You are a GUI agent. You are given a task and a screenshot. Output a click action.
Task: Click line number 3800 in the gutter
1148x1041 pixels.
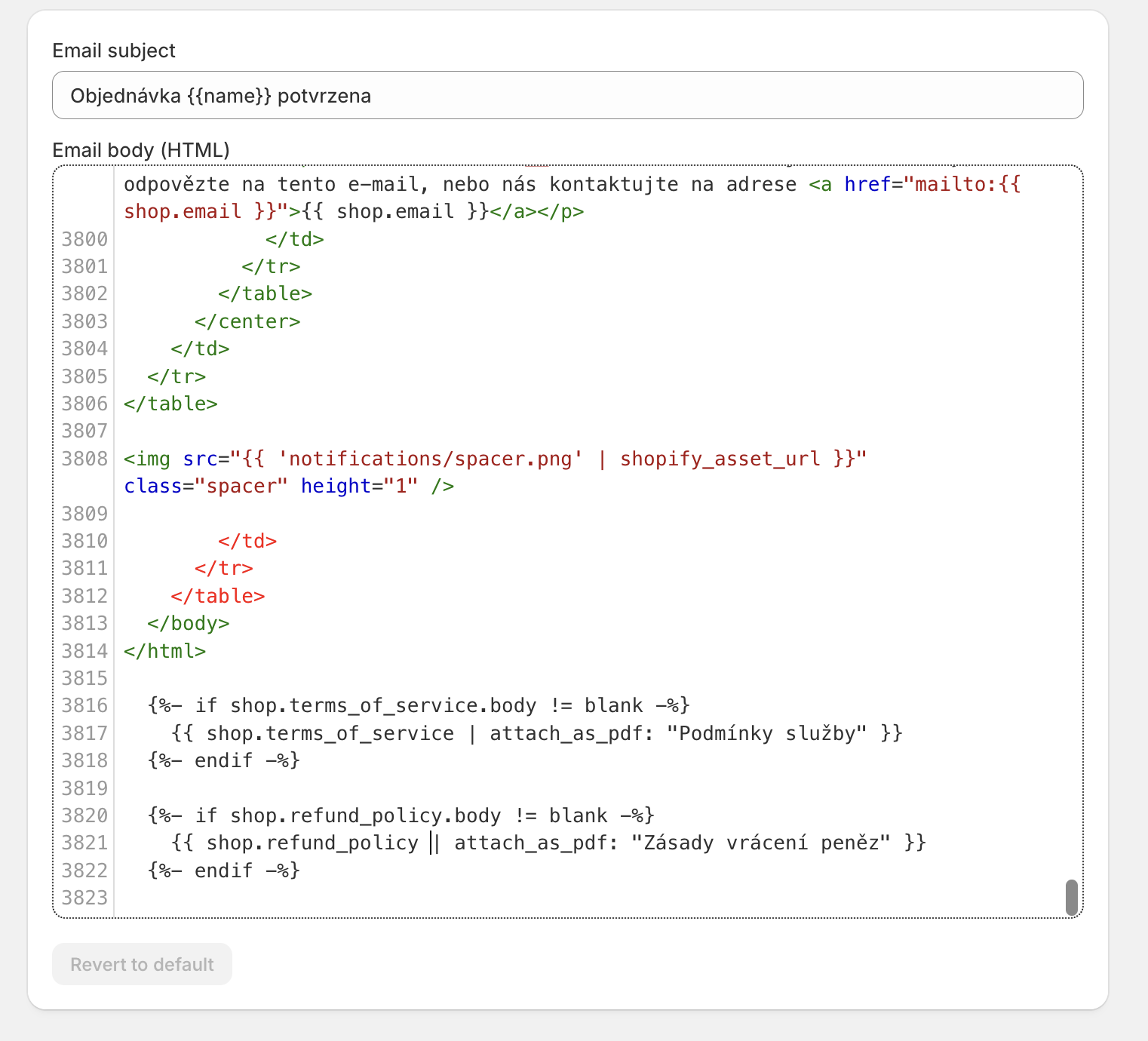tap(84, 239)
